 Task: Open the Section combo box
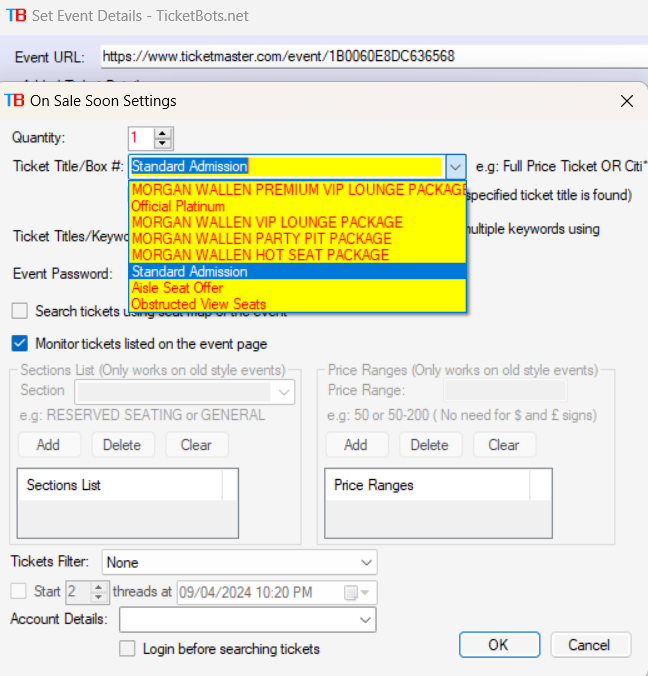185,392
